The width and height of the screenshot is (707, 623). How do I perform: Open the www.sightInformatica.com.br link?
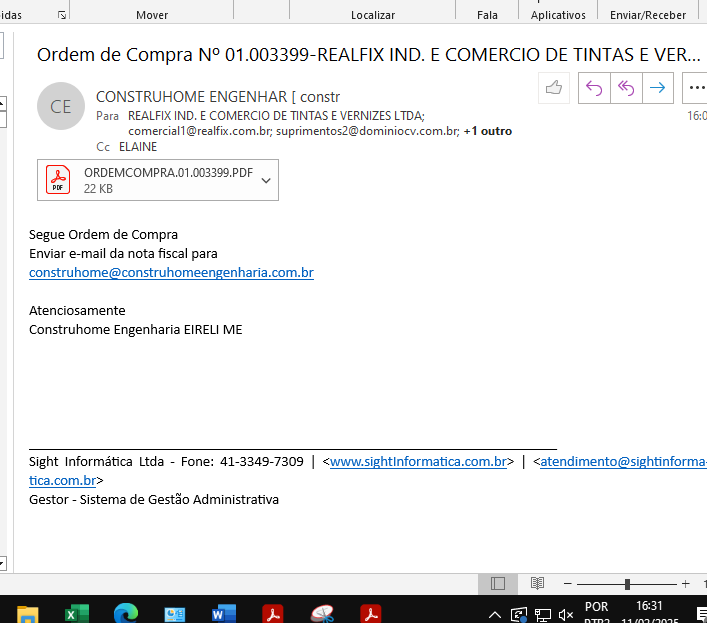(418, 462)
